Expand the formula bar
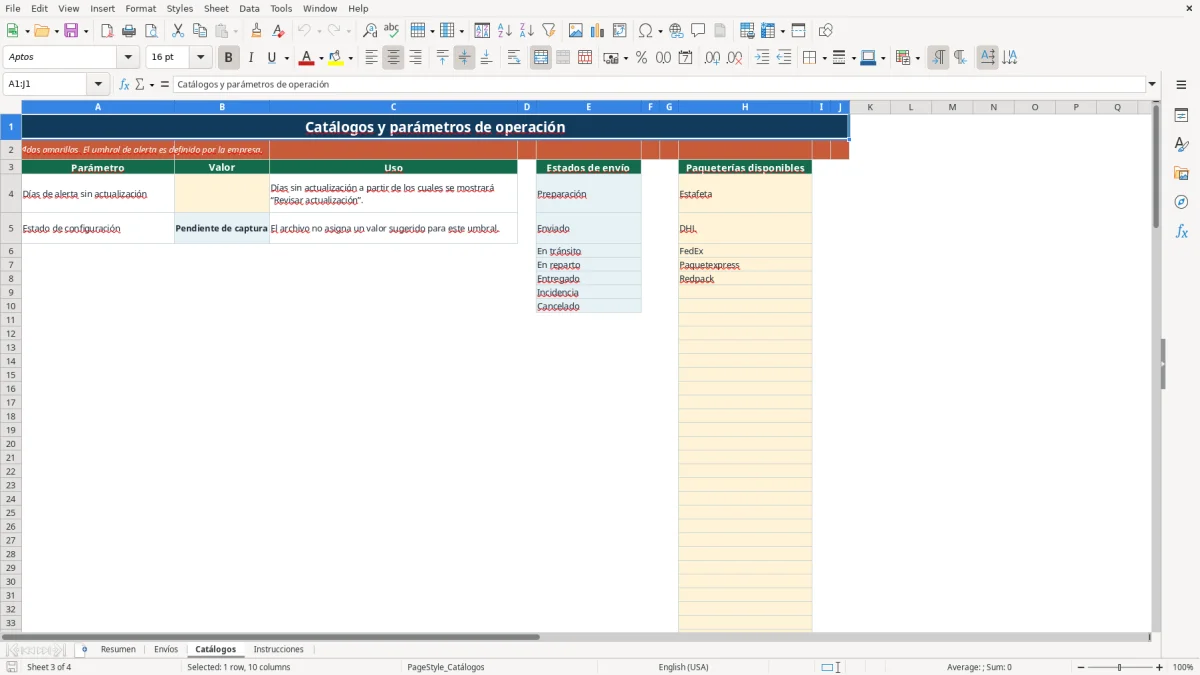1200x675 pixels. pos(1152,85)
